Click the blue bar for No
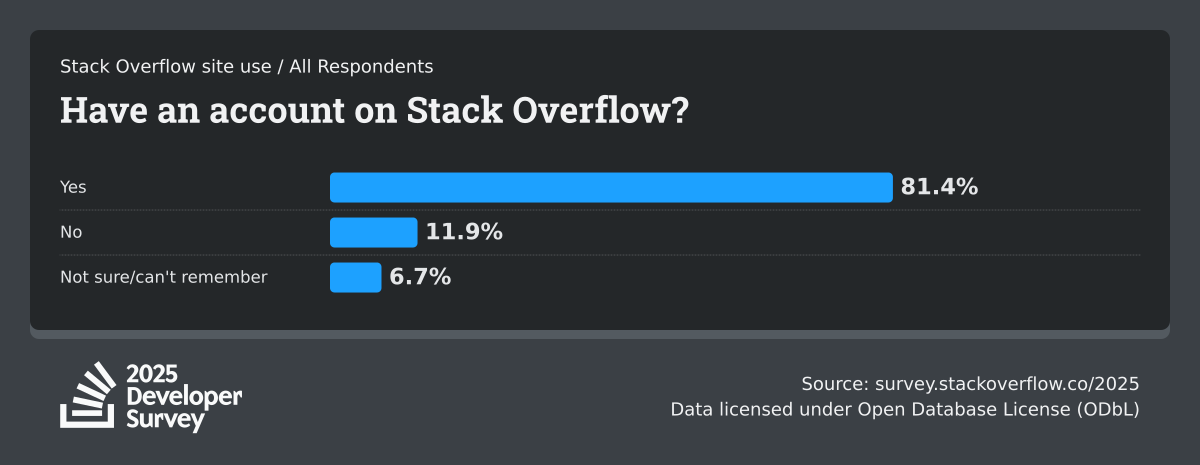The height and width of the screenshot is (465, 1200). point(373,232)
